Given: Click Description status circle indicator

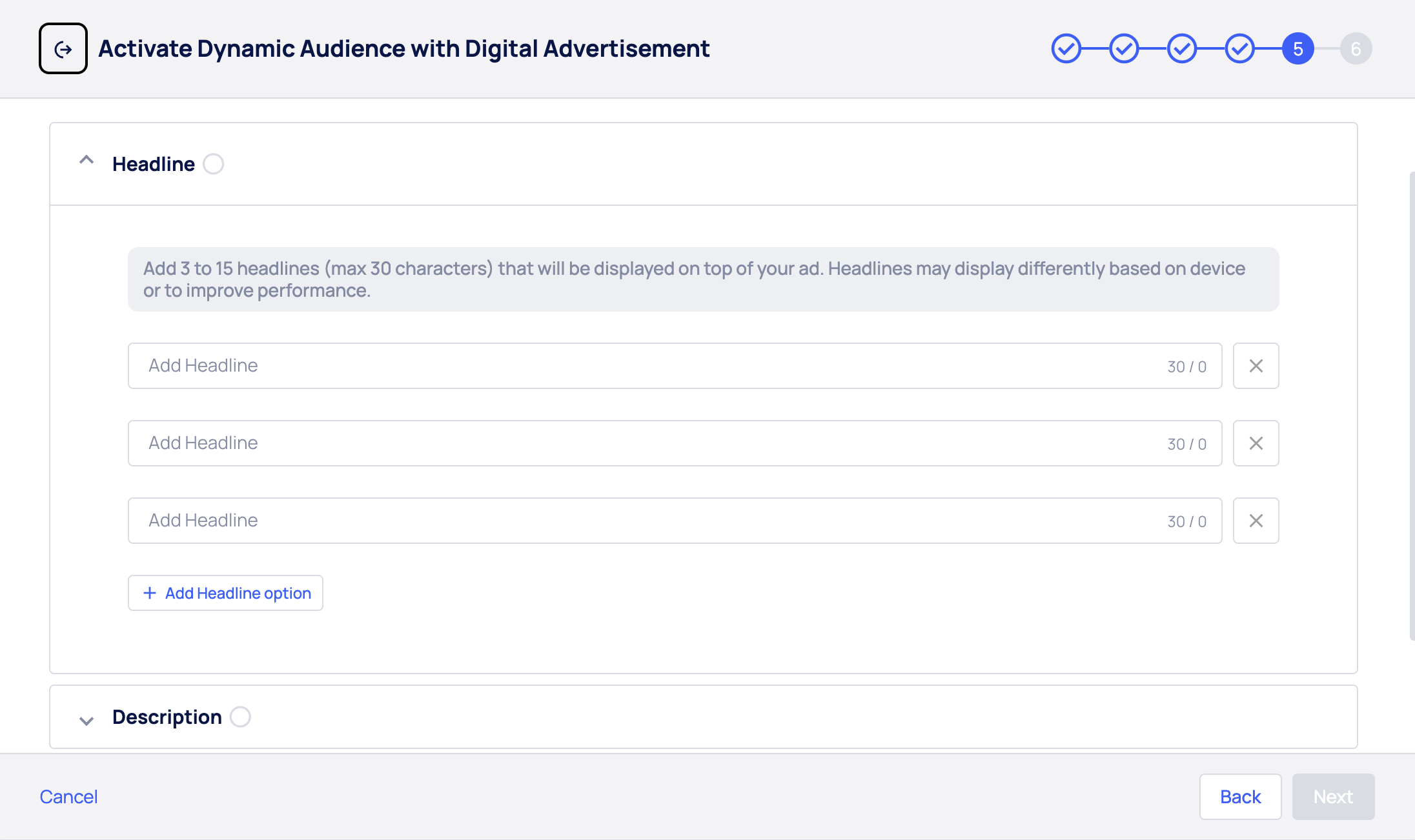Looking at the screenshot, I should click(x=240, y=717).
